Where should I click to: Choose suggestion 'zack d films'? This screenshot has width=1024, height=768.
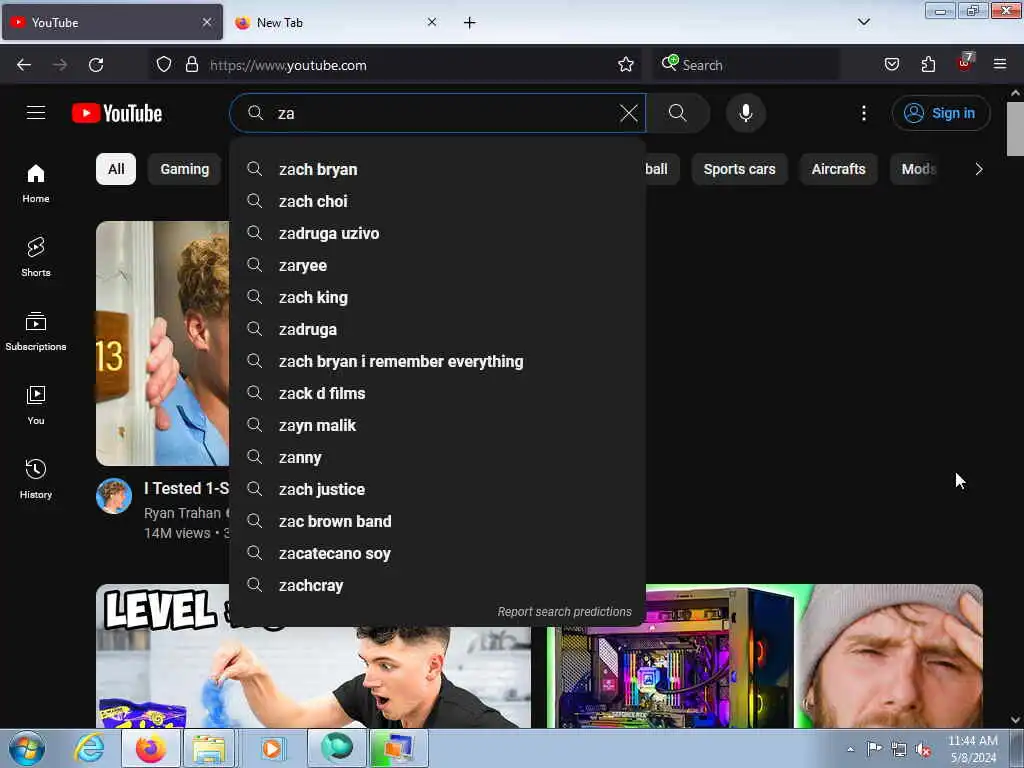coord(438,393)
